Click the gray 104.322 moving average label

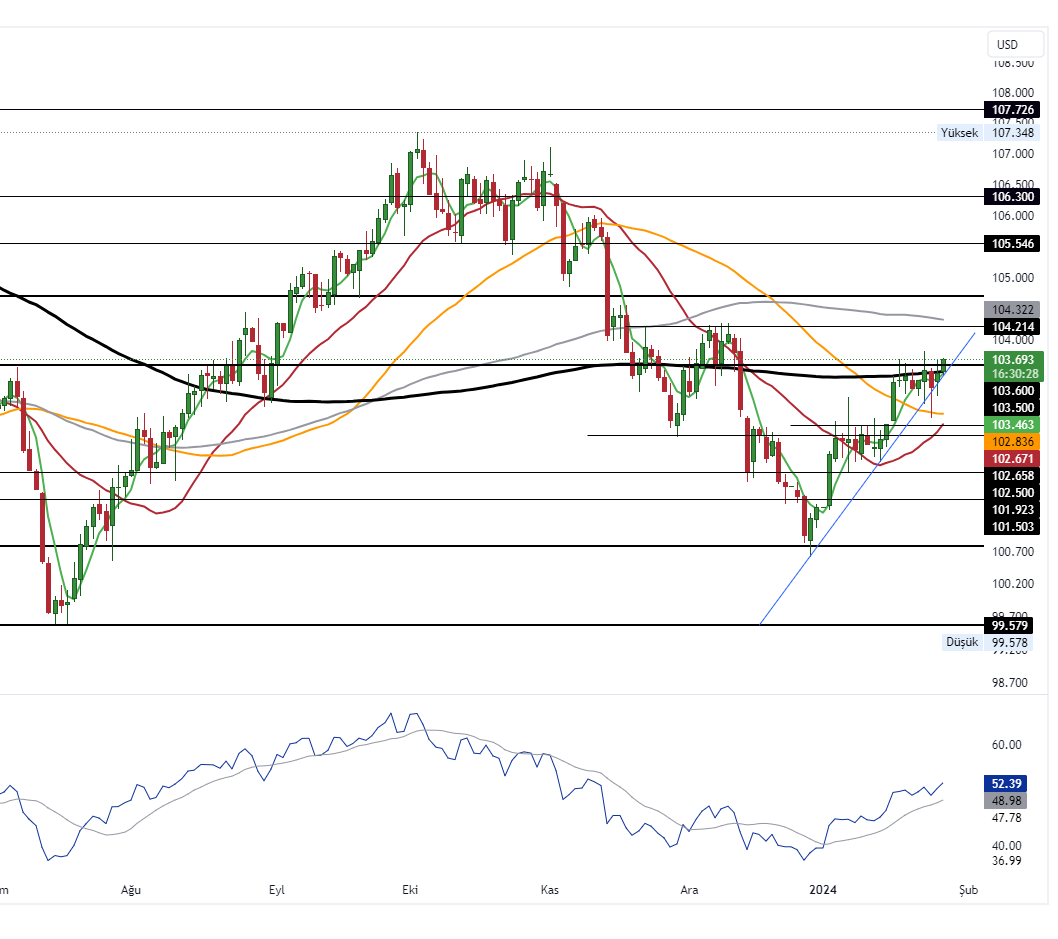pyautogui.click(x=1014, y=310)
